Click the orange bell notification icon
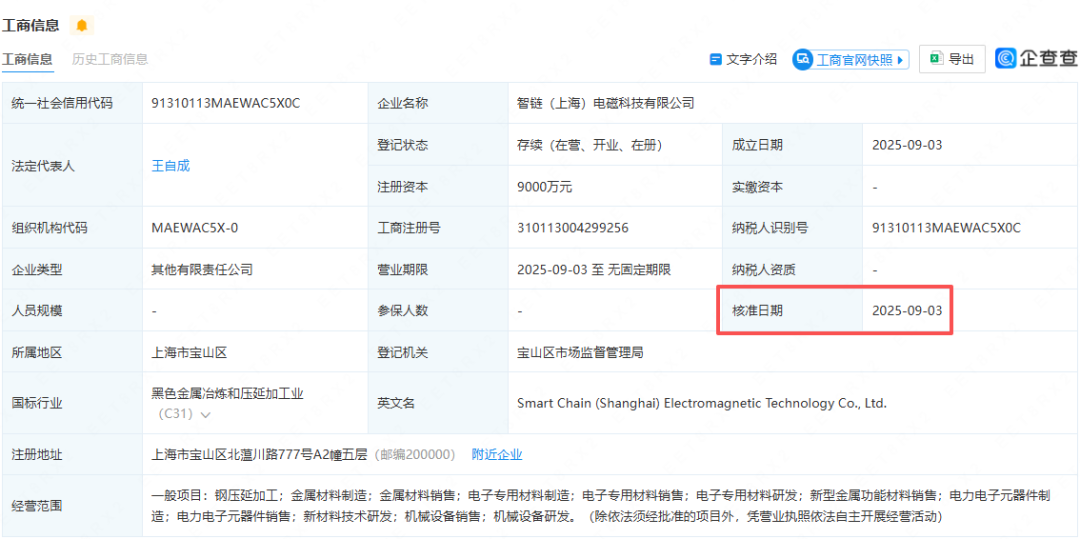 point(82,25)
